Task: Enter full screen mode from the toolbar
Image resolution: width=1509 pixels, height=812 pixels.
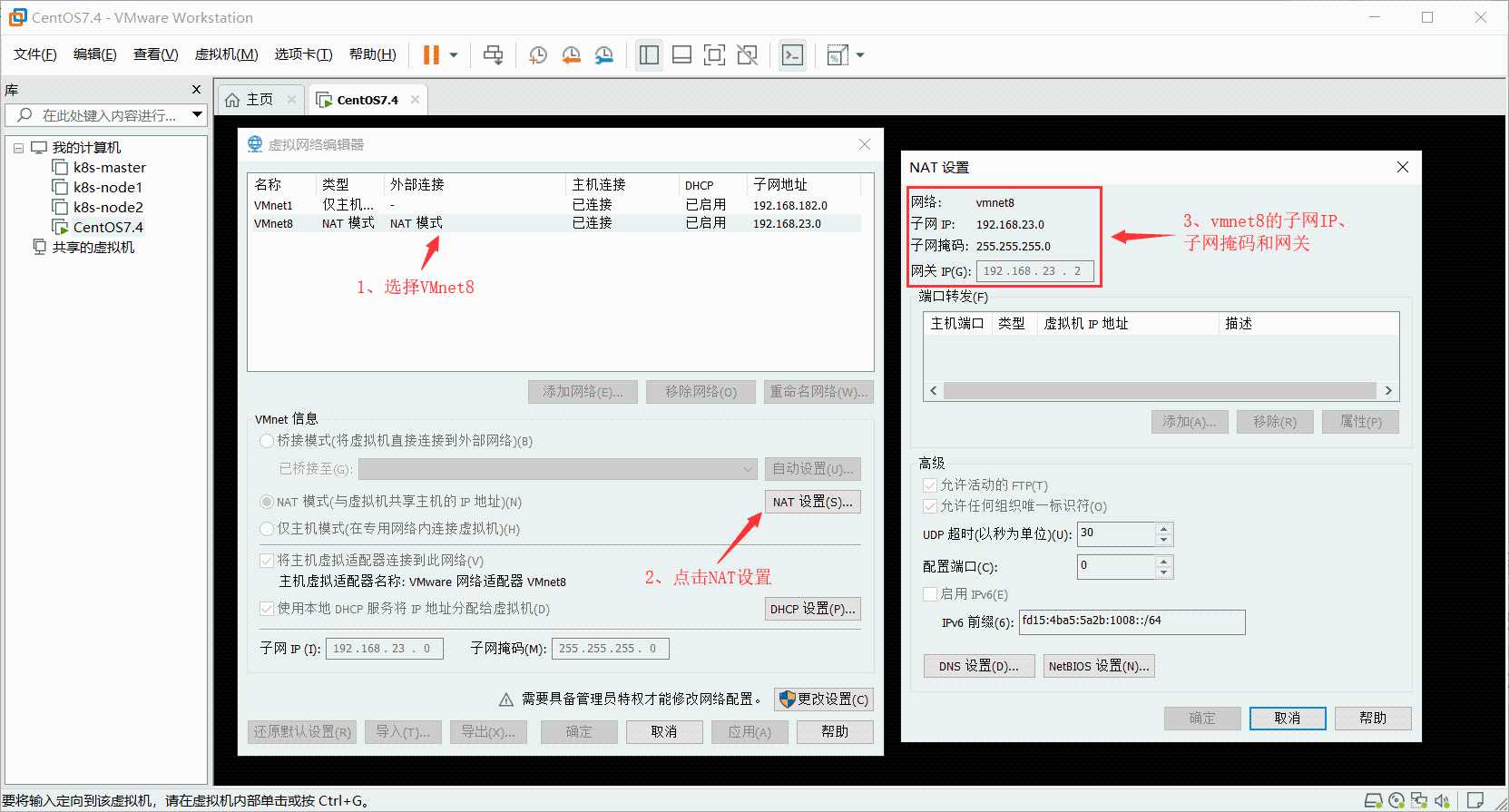Action: click(x=715, y=55)
